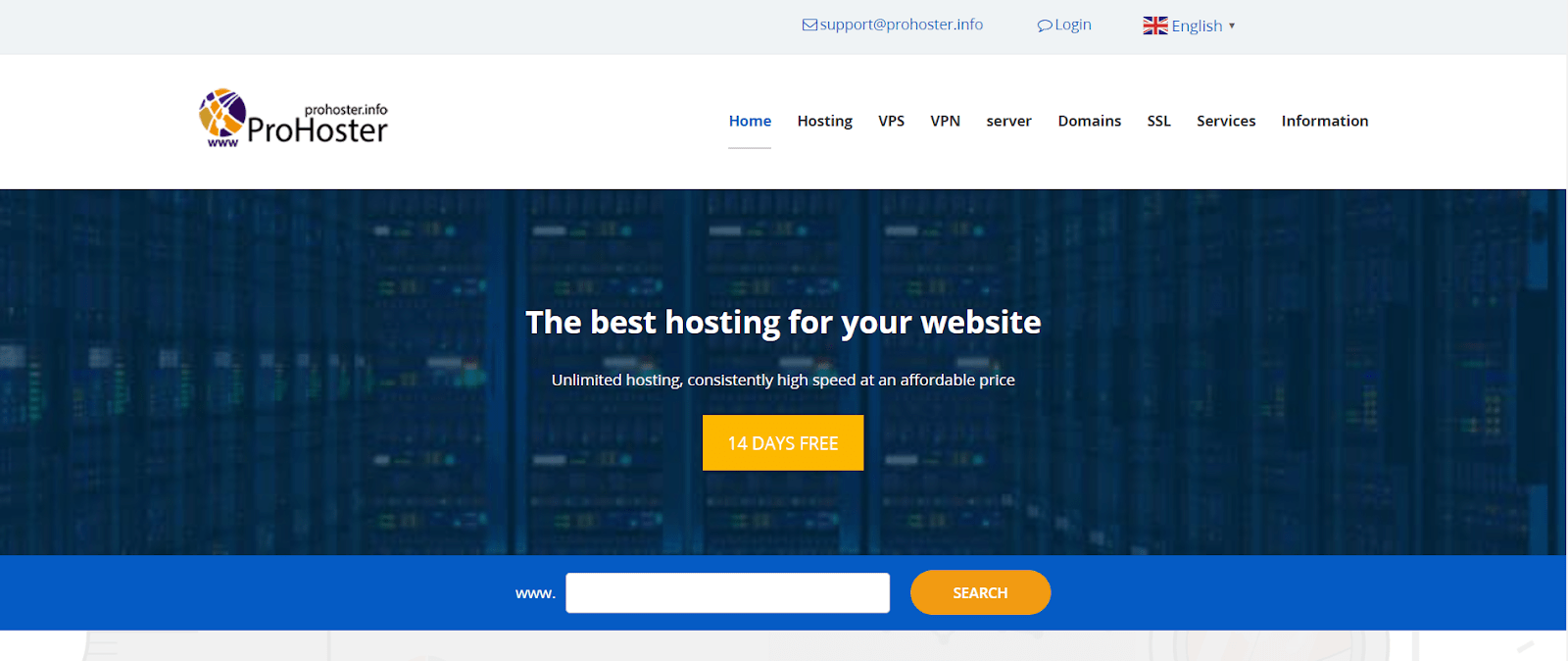Navigate to the VPS menu item
Viewport: 1568px width, 661px height.
click(891, 121)
